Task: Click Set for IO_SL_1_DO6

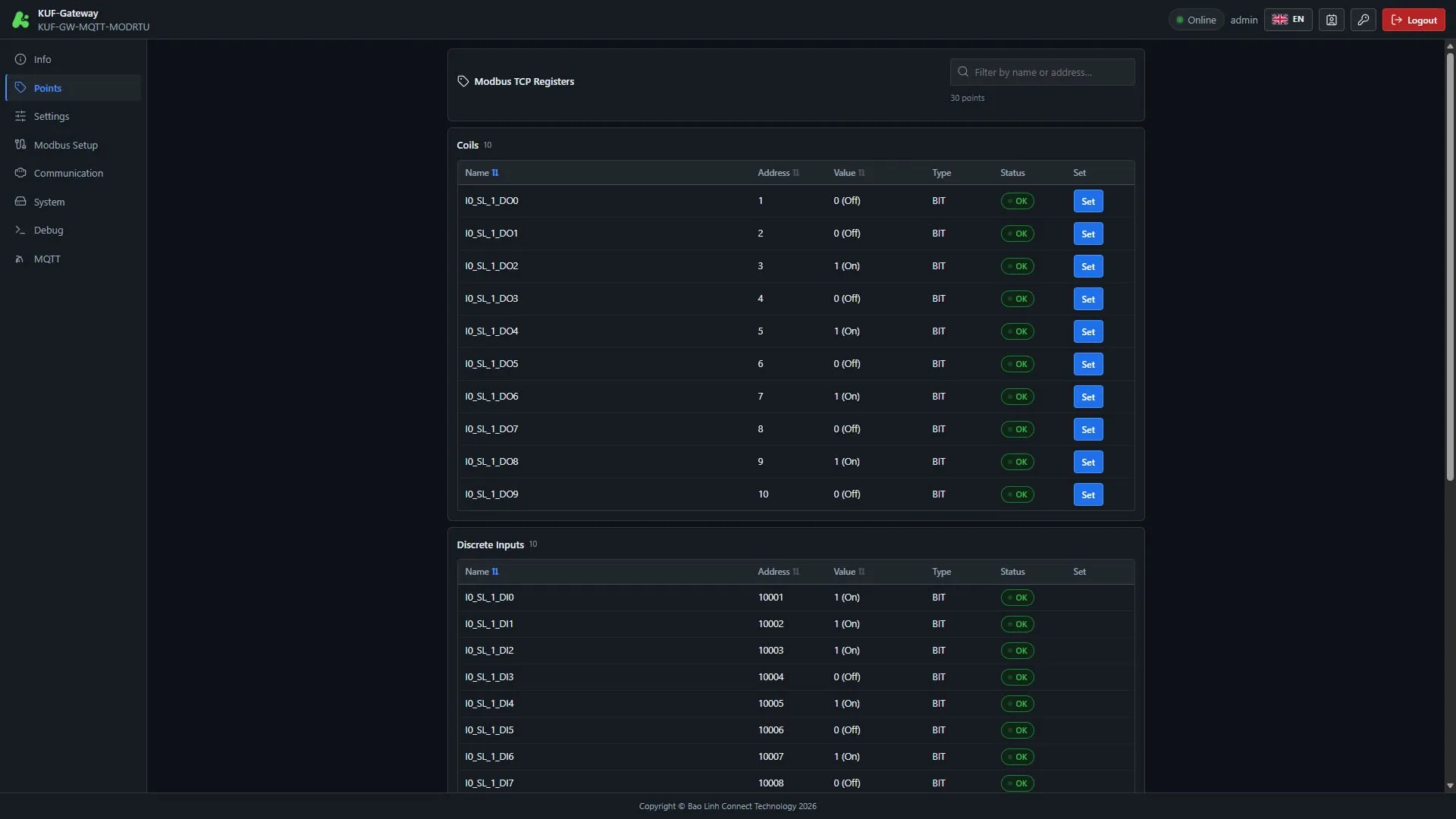Action: point(1088,397)
